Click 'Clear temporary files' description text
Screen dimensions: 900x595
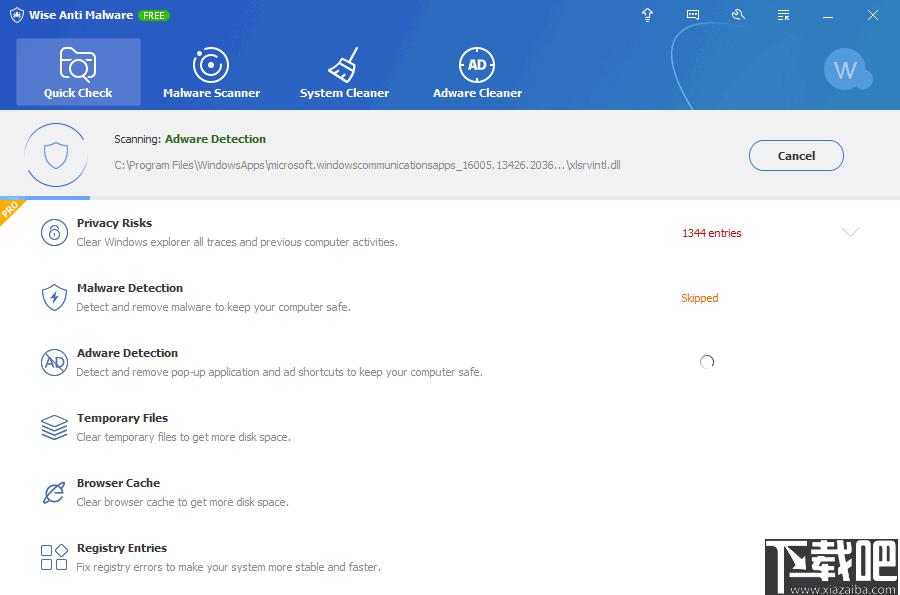click(x=184, y=437)
